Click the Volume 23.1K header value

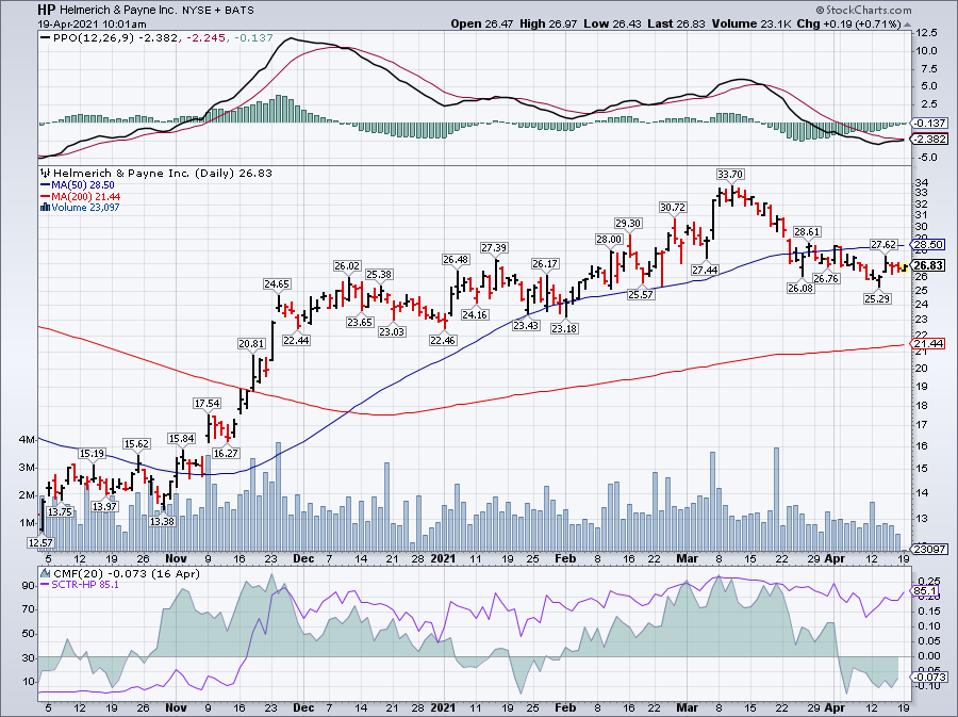751,24
